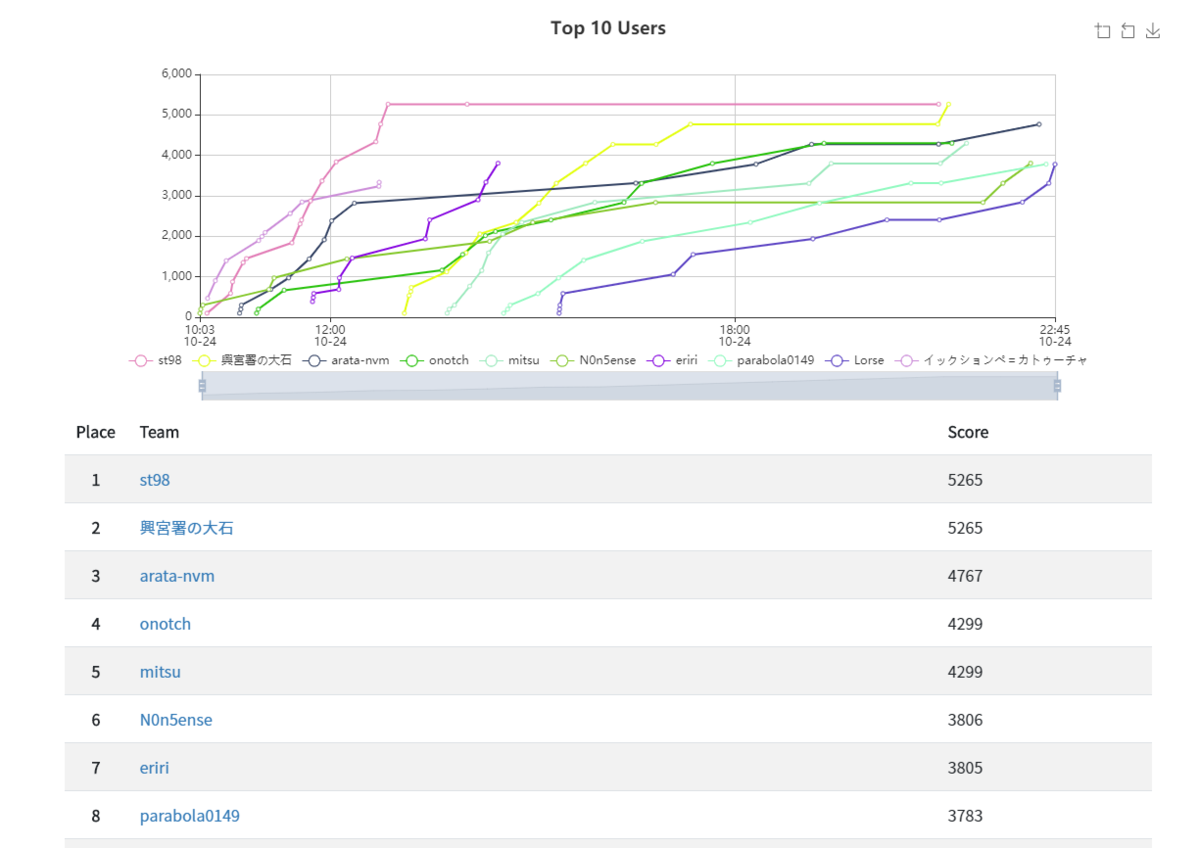The image size is (1200, 848).
Task: Hide N0n5ense series via legend
Action: [x=592, y=360]
